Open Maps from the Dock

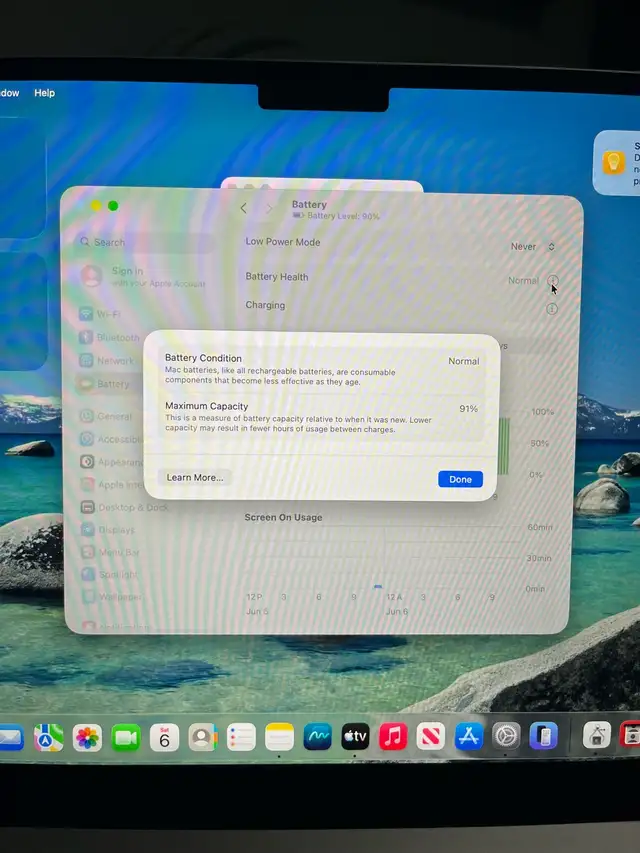pos(48,738)
